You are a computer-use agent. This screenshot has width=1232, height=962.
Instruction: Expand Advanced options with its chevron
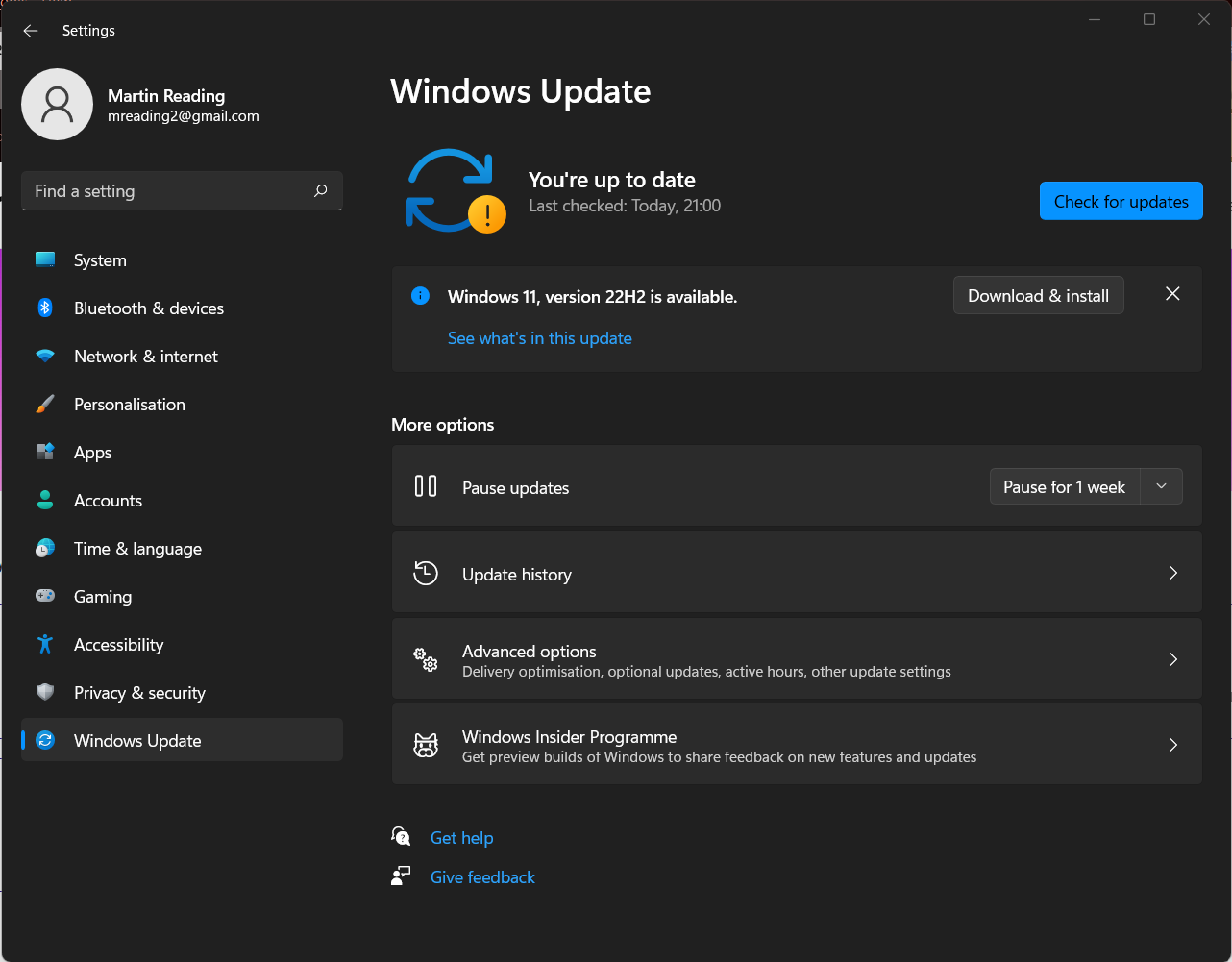point(1173,659)
